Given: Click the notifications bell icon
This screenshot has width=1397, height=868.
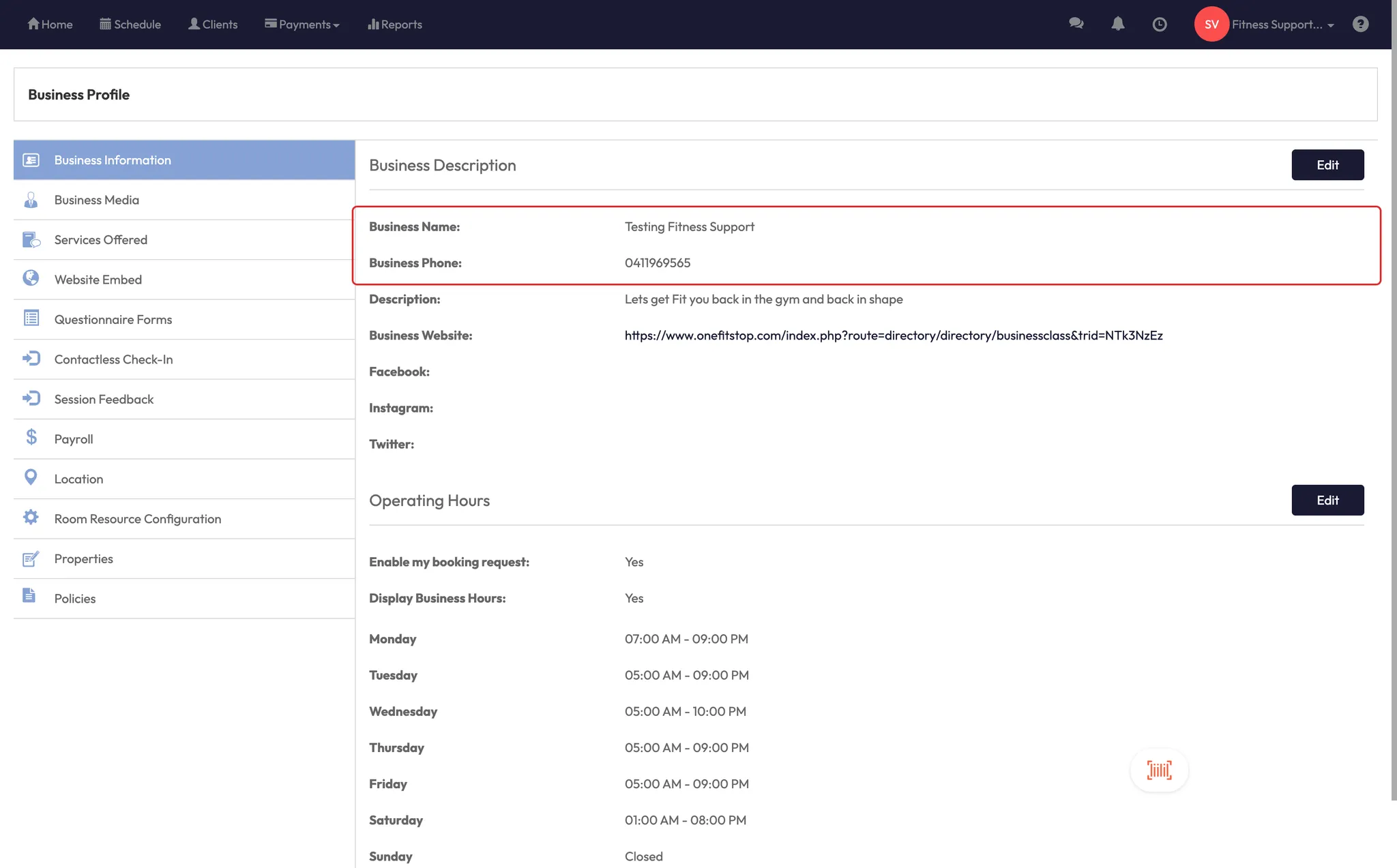Looking at the screenshot, I should pos(1117,24).
